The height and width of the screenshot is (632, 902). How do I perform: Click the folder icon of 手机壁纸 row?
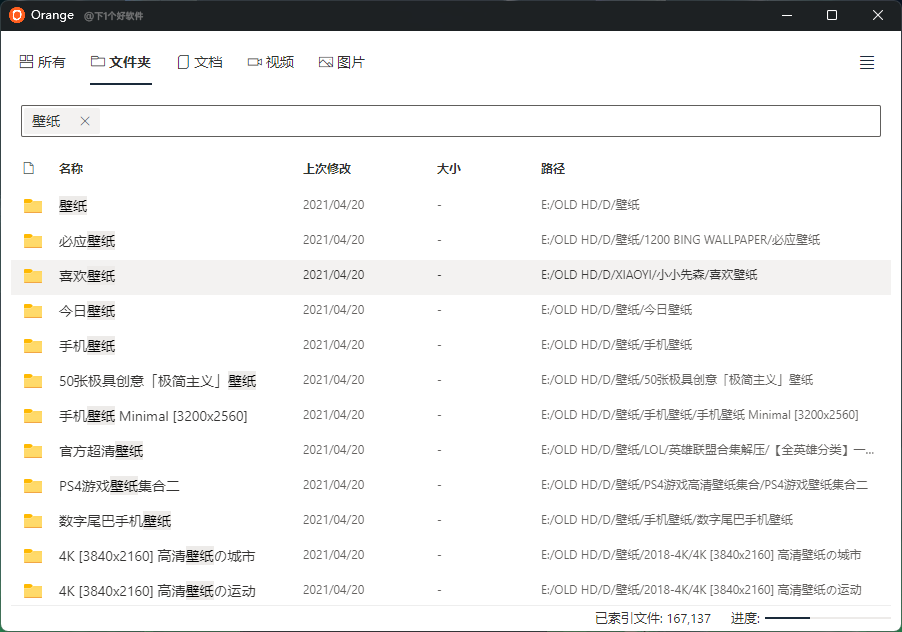coord(33,346)
